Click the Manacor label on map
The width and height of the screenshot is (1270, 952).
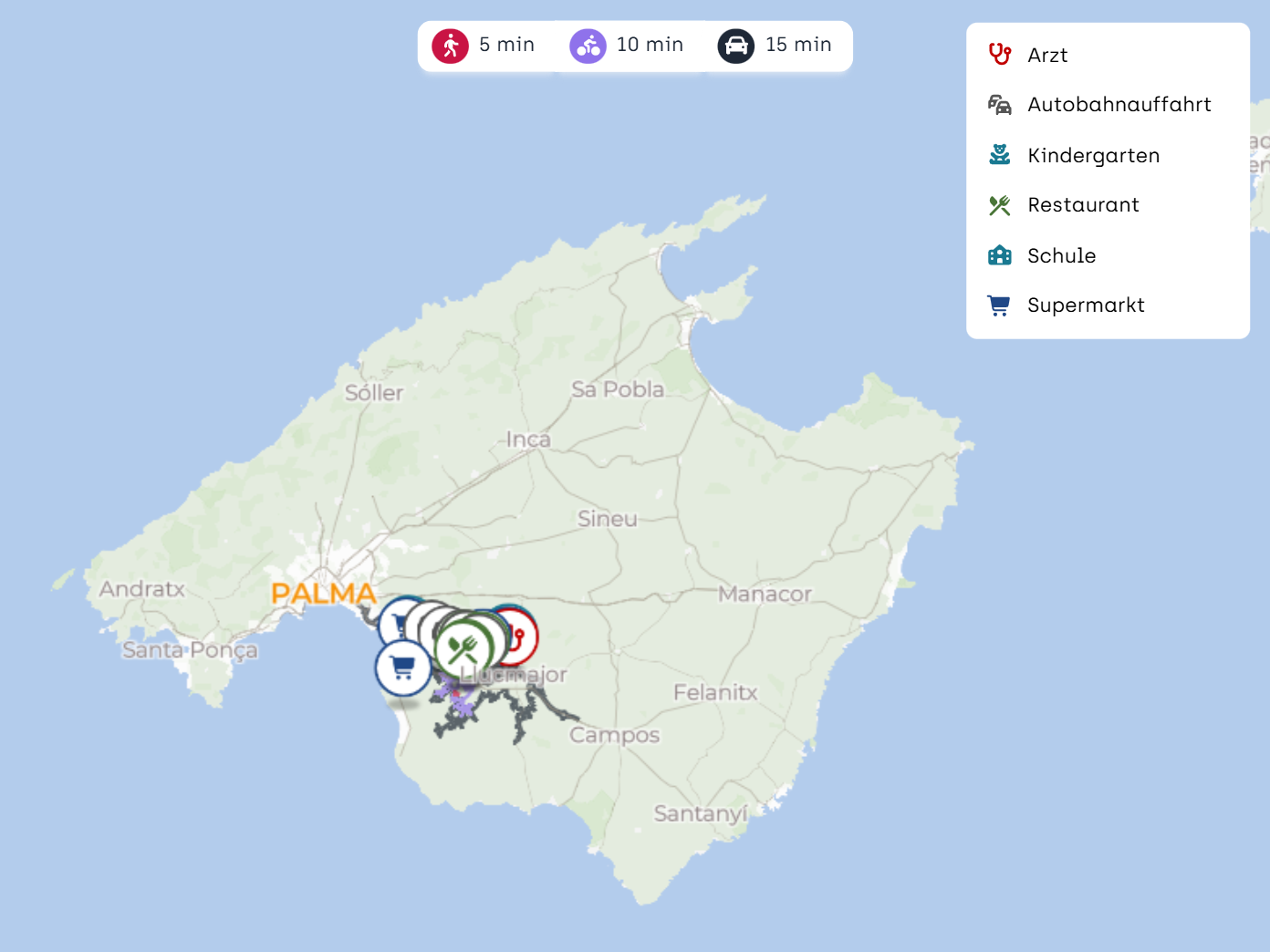click(x=764, y=595)
